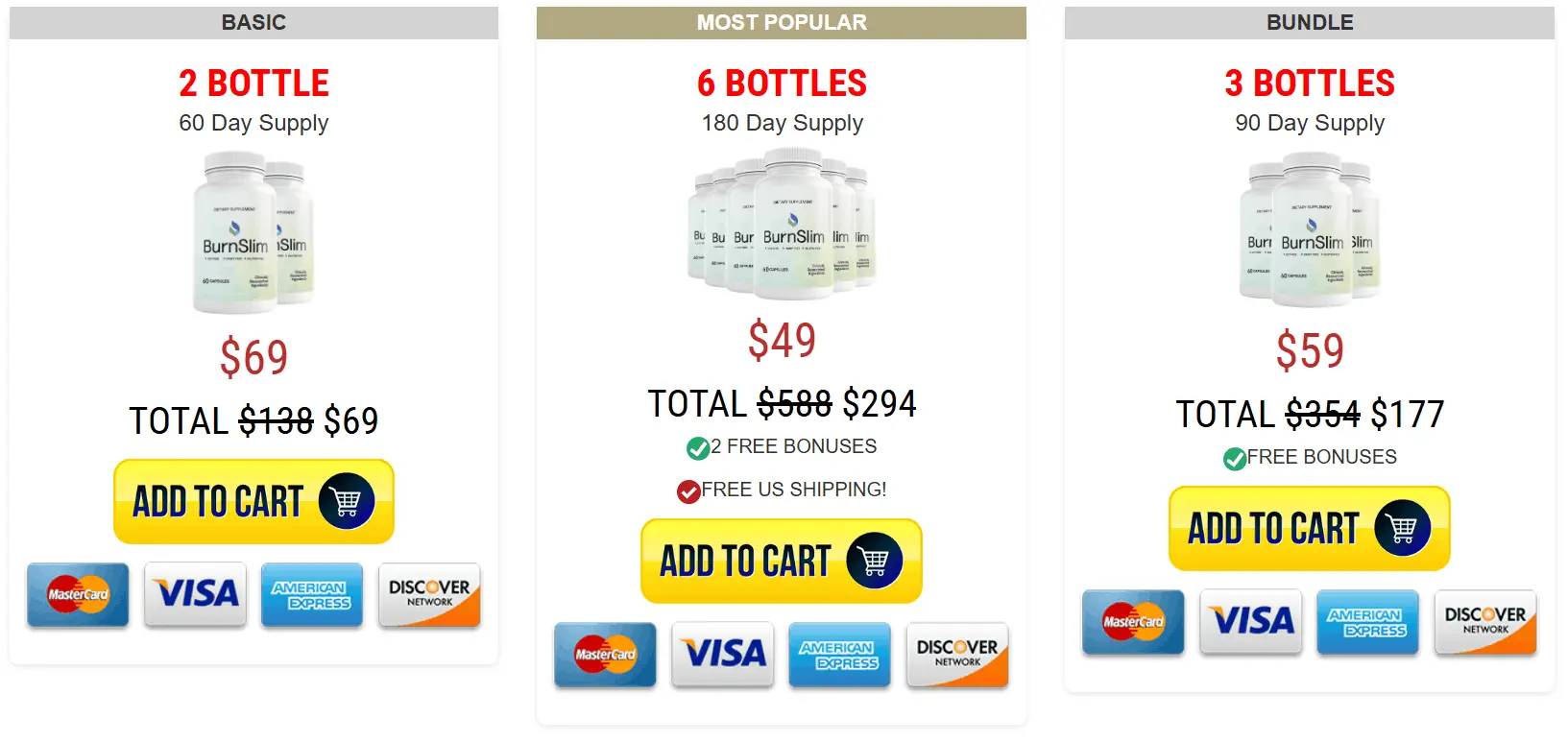Click Visa icon in Most Popular plan
Viewport: 1568px width, 742px height.
point(723,655)
